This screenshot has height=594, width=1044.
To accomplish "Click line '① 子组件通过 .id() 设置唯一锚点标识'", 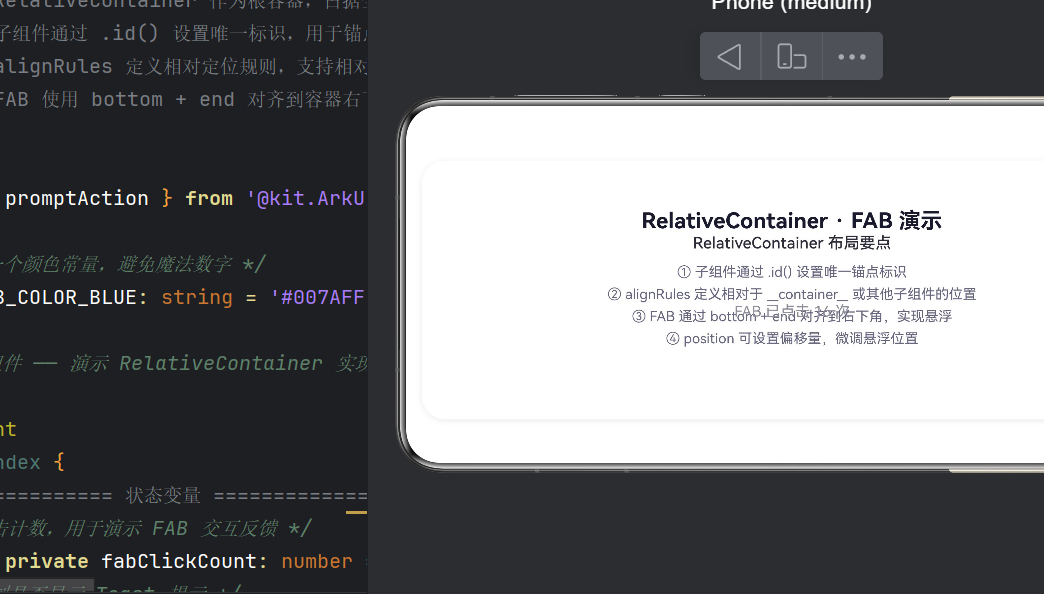I will 791,272.
